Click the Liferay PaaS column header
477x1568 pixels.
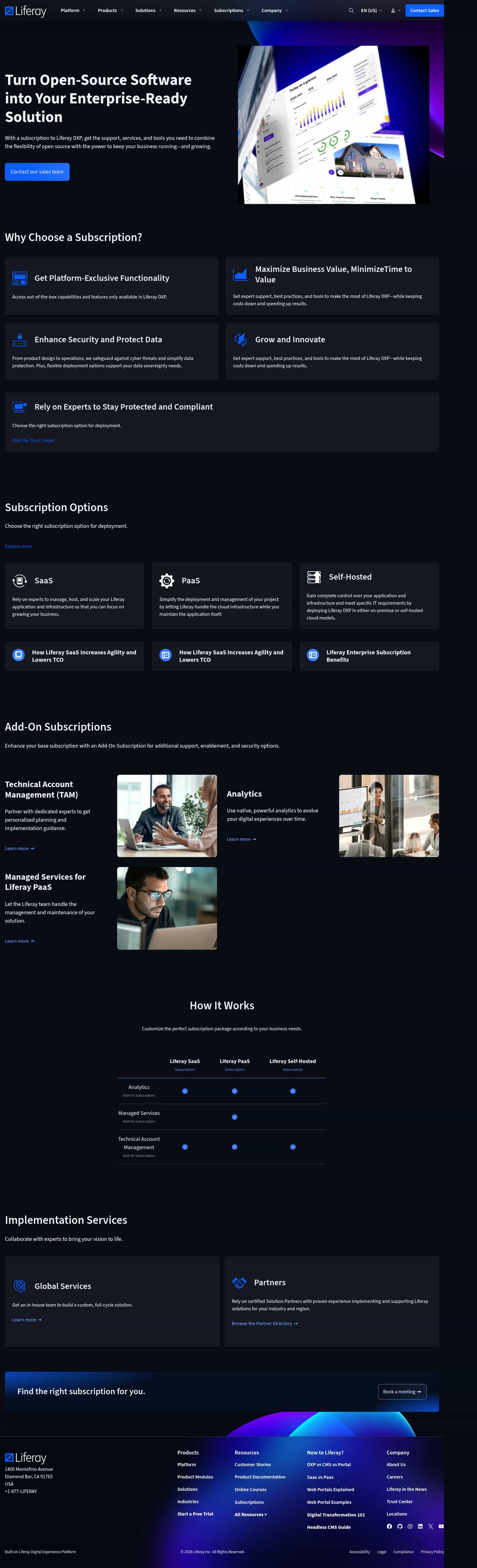(x=235, y=1061)
